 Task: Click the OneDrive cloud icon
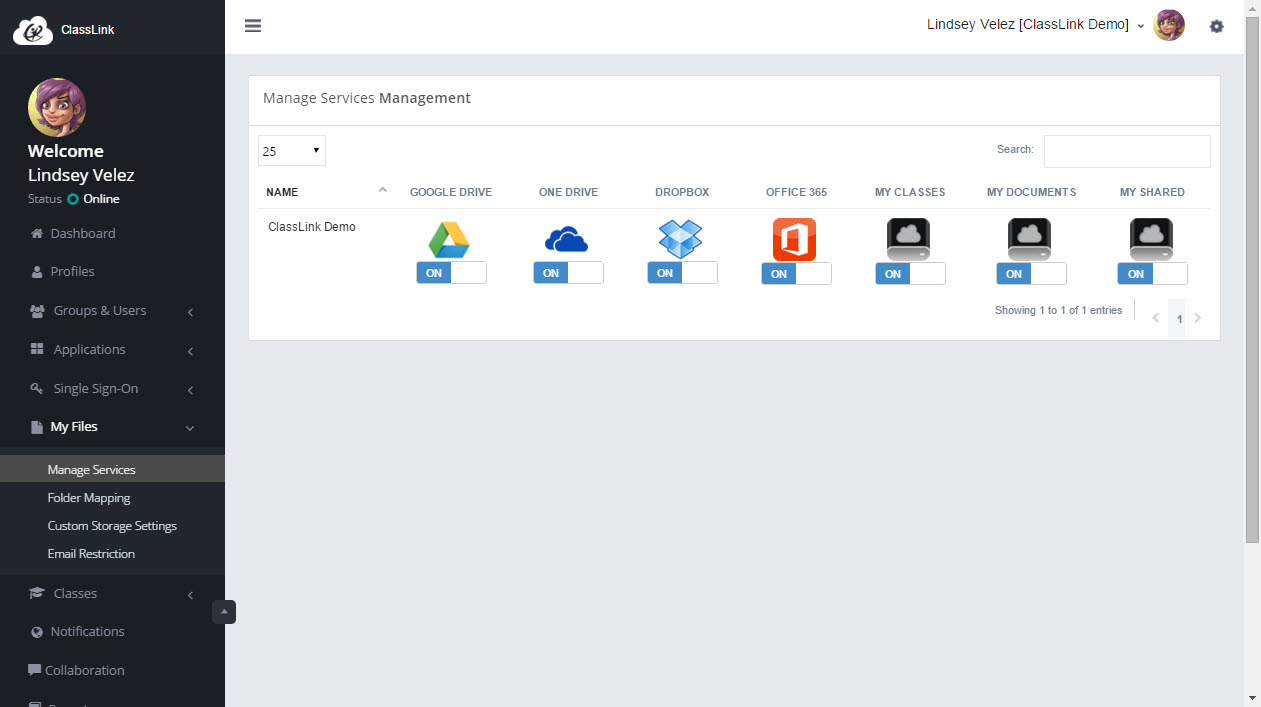(566, 240)
